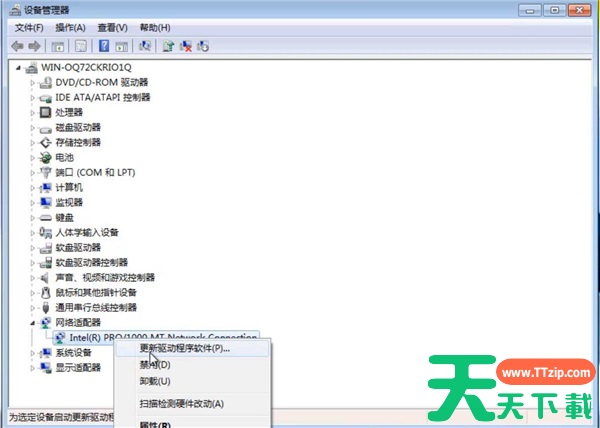Select the 系统设备 tree label

click(x=73, y=353)
